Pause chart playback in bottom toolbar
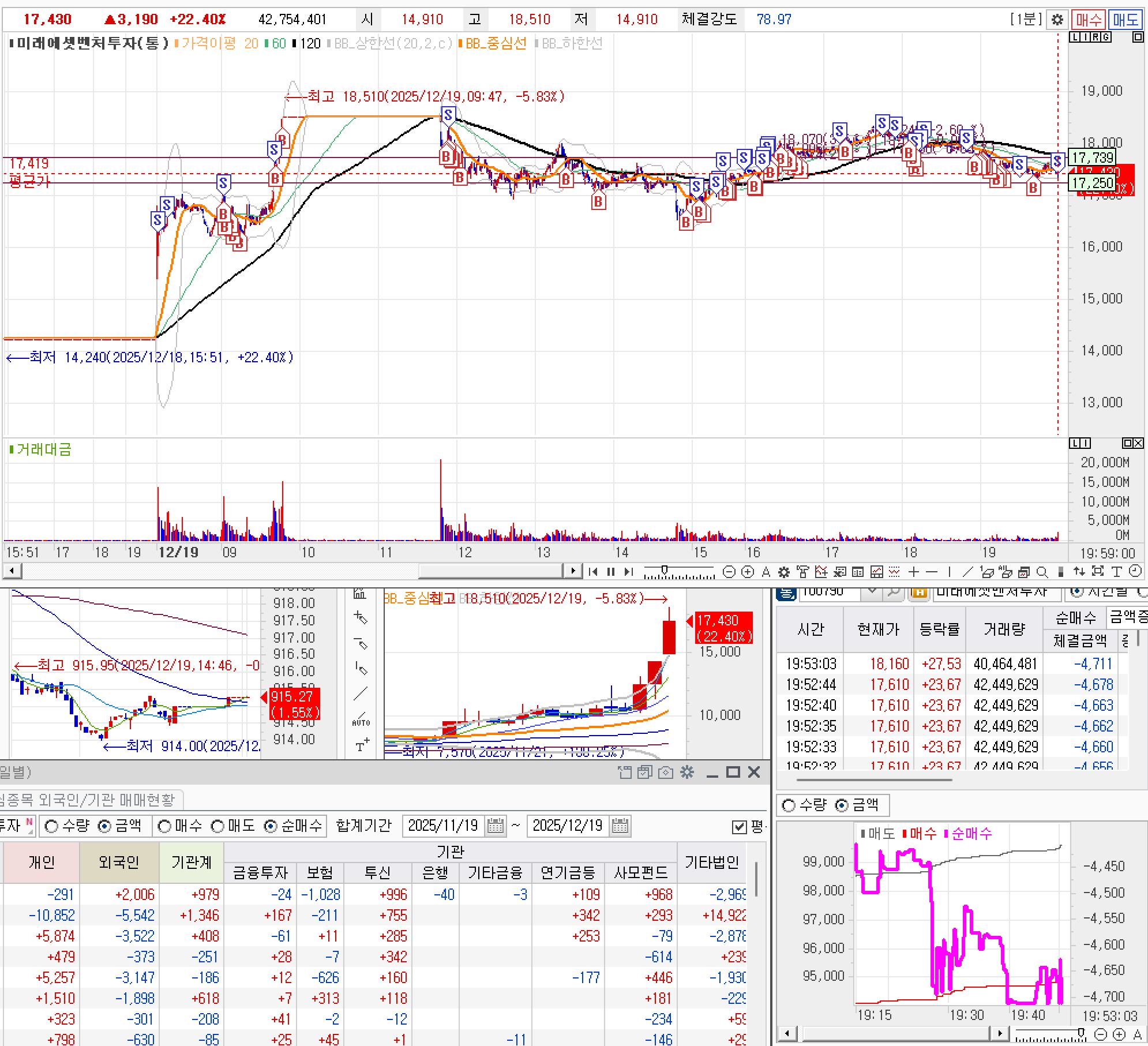 click(x=611, y=572)
